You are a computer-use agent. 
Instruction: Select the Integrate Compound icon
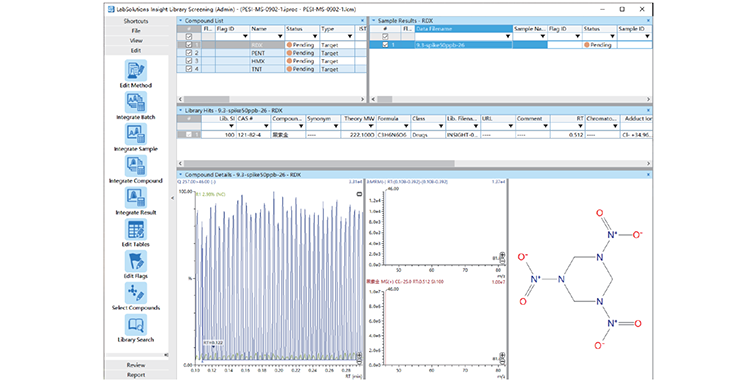point(136,166)
